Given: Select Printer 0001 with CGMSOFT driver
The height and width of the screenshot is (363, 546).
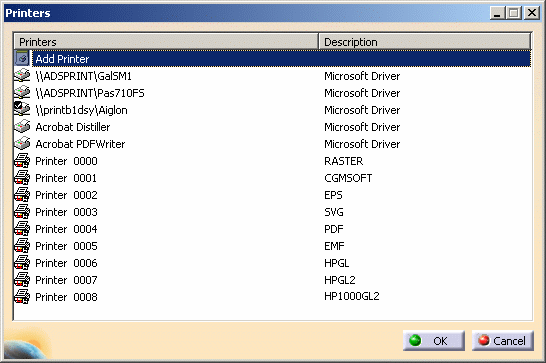Looking at the screenshot, I should [273, 178].
